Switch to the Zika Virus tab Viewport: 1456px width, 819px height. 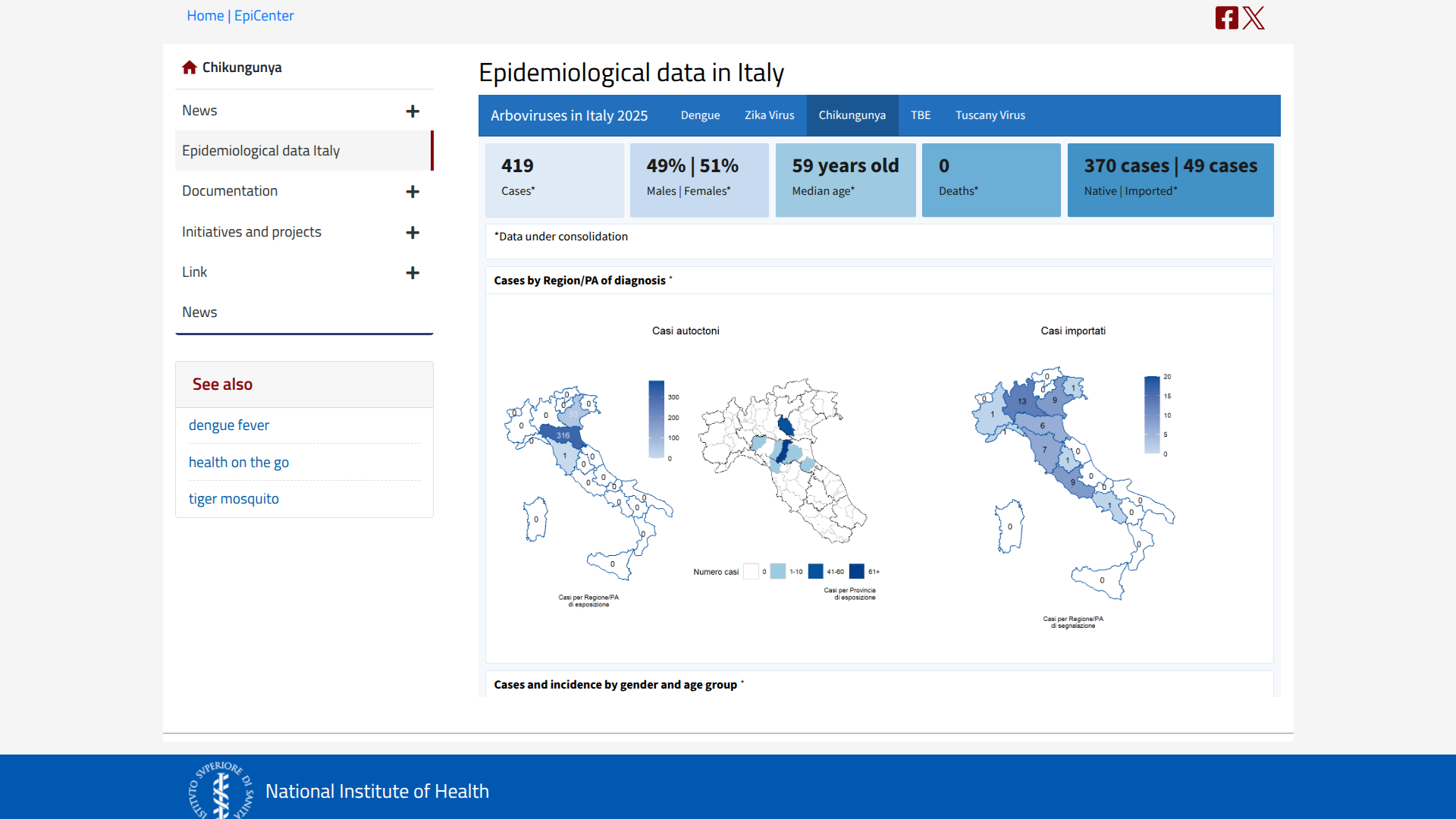769,115
